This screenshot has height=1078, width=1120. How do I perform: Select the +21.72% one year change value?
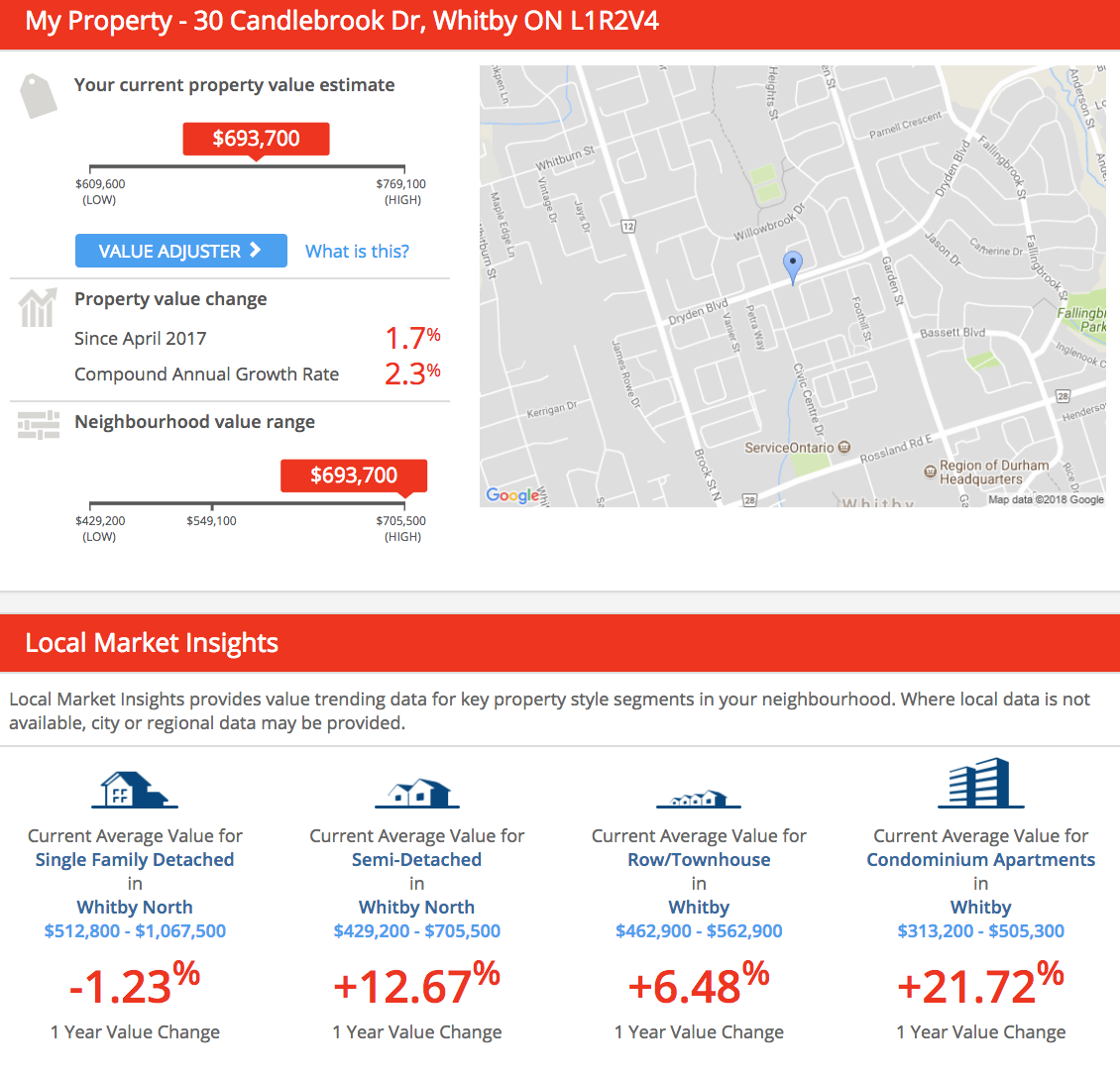[x=980, y=985]
